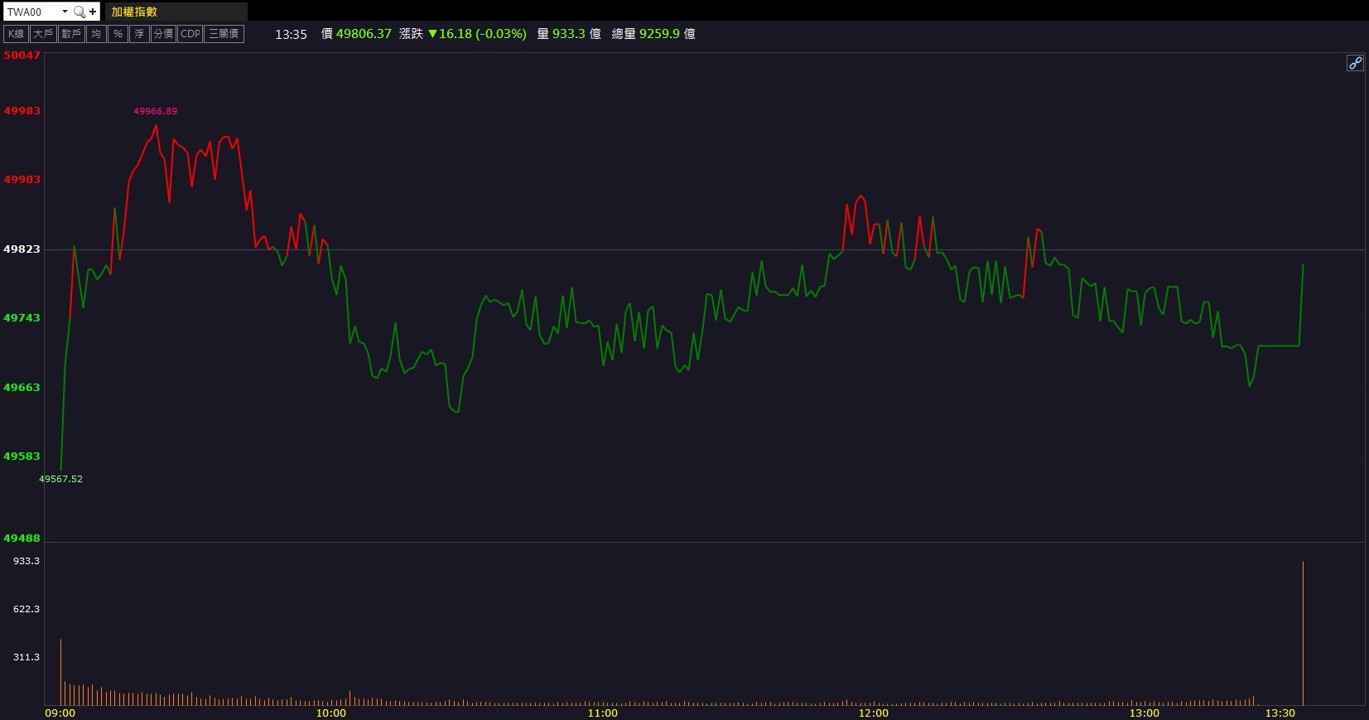Click the 49903 price axis label
This screenshot has height=720, width=1369.
[22, 180]
